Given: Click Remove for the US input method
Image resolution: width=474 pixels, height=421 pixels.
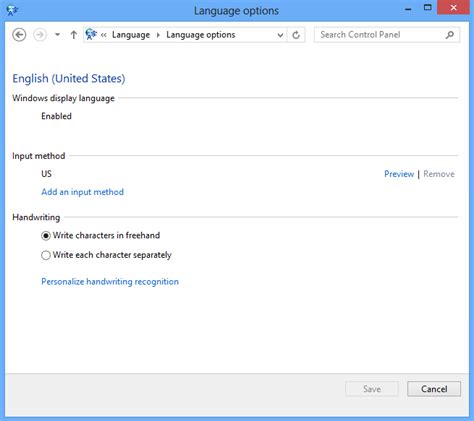Looking at the screenshot, I should (x=439, y=174).
